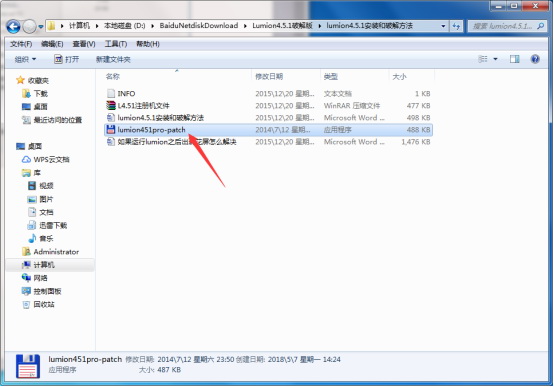Open 音乐 library
The width and height of the screenshot is (554, 387).
[46, 239]
